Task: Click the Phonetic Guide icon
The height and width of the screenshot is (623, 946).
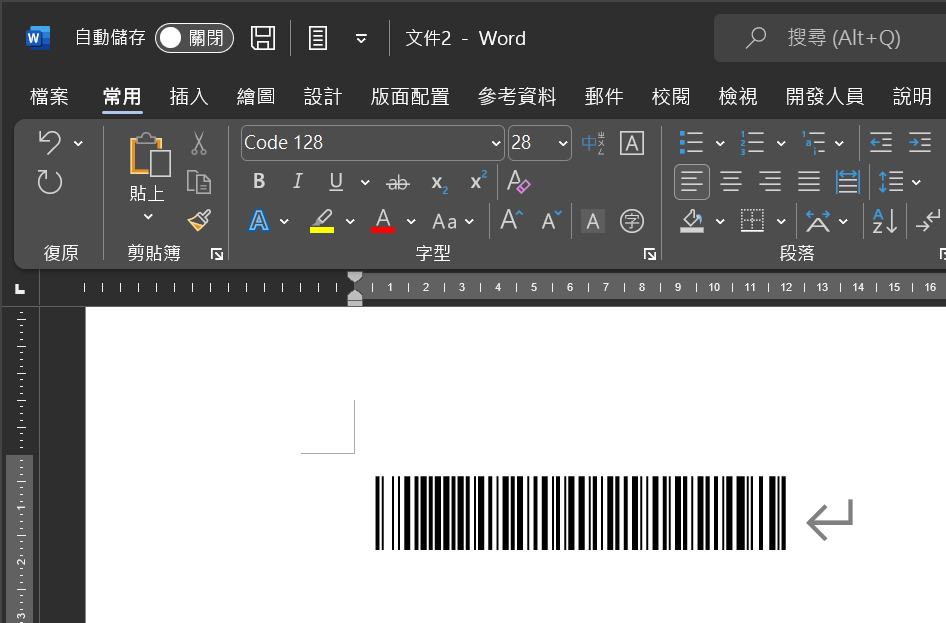Action: coord(593,143)
